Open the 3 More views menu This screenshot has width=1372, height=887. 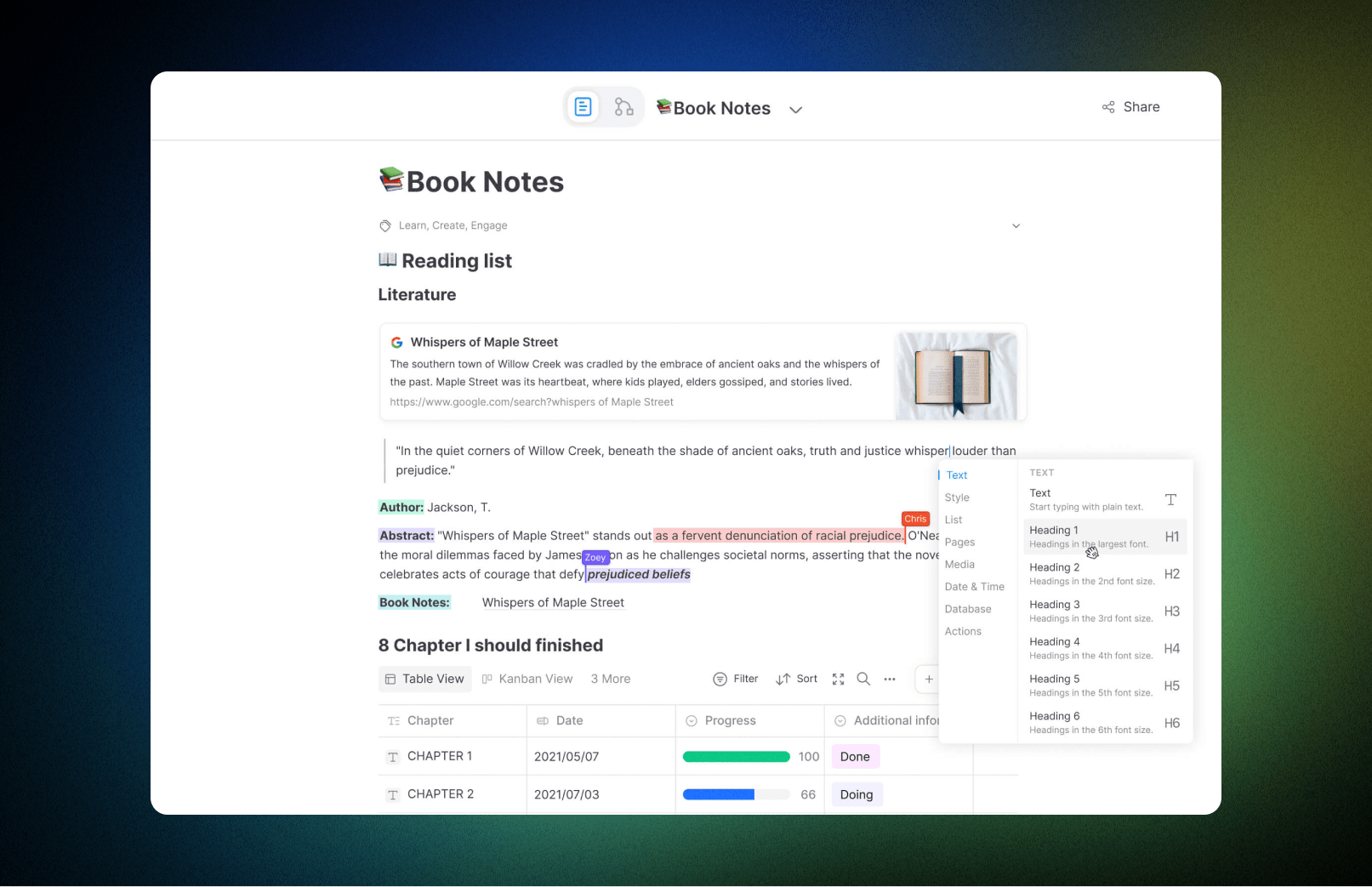point(611,679)
